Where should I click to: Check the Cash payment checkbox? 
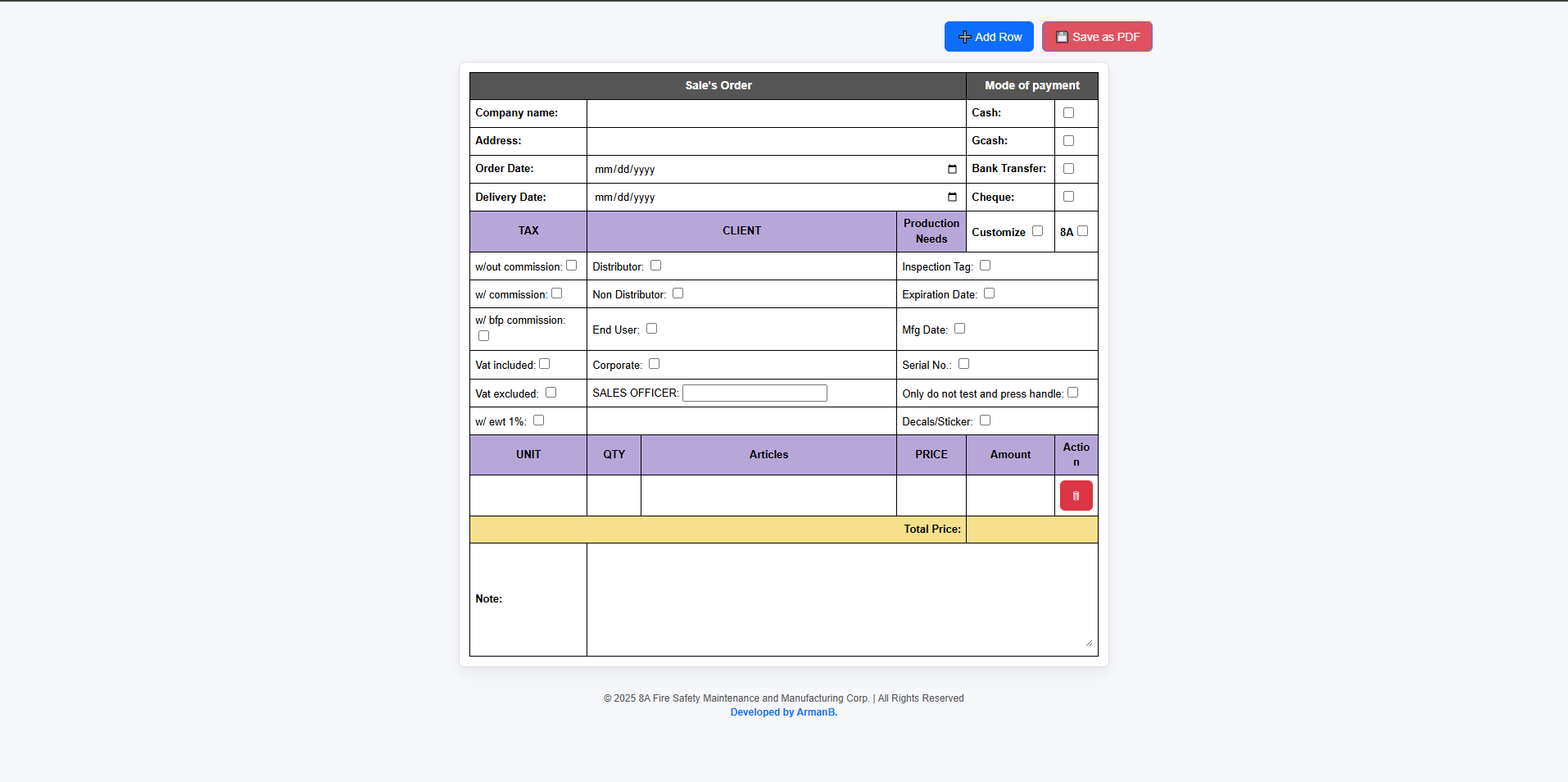coord(1068,113)
